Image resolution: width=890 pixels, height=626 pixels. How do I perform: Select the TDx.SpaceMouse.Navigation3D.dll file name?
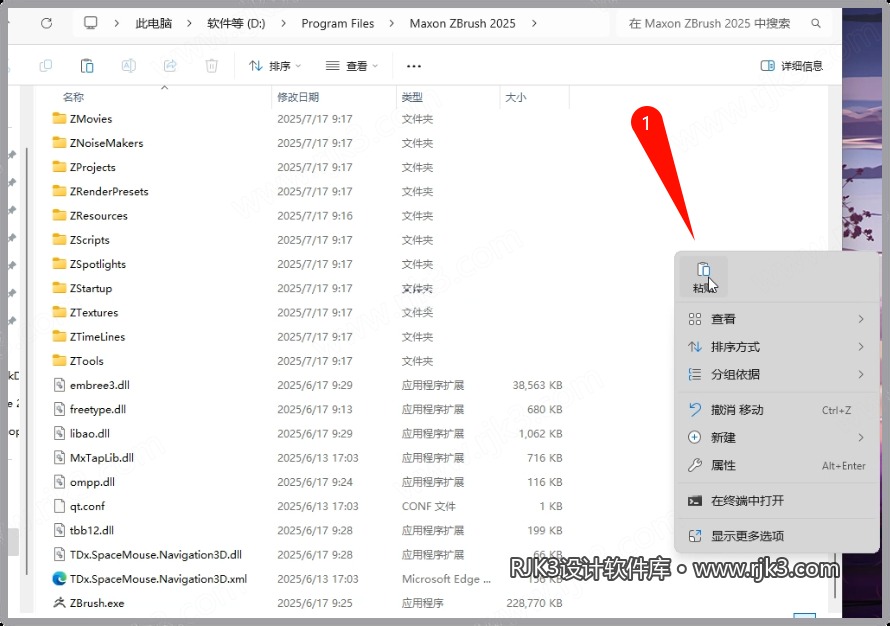pyautogui.click(x=156, y=554)
